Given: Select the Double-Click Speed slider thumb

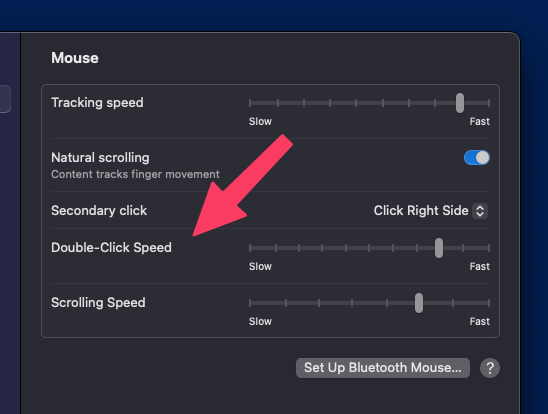Looking at the screenshot, I should [439, 248].
